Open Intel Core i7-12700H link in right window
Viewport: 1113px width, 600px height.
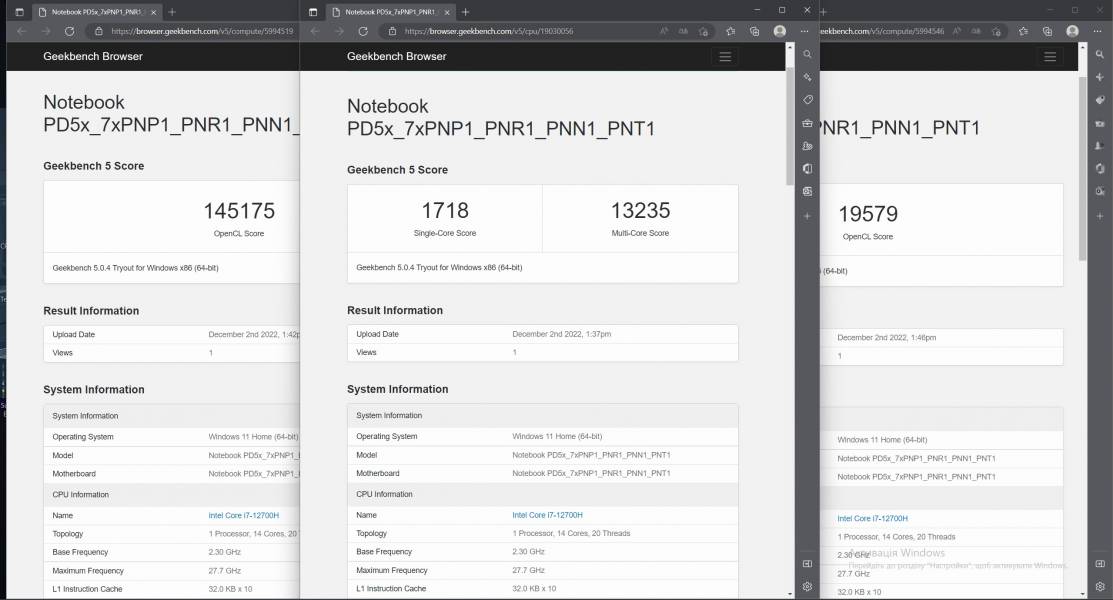pyautogui.click(x=872, y=518)
